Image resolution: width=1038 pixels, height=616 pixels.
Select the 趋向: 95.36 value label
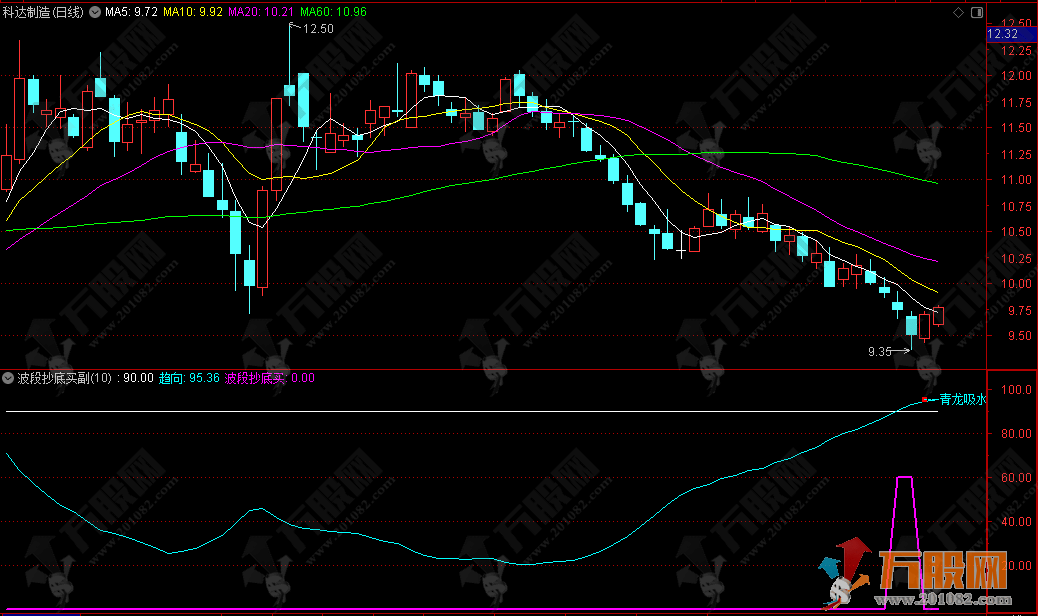(189, 378)
